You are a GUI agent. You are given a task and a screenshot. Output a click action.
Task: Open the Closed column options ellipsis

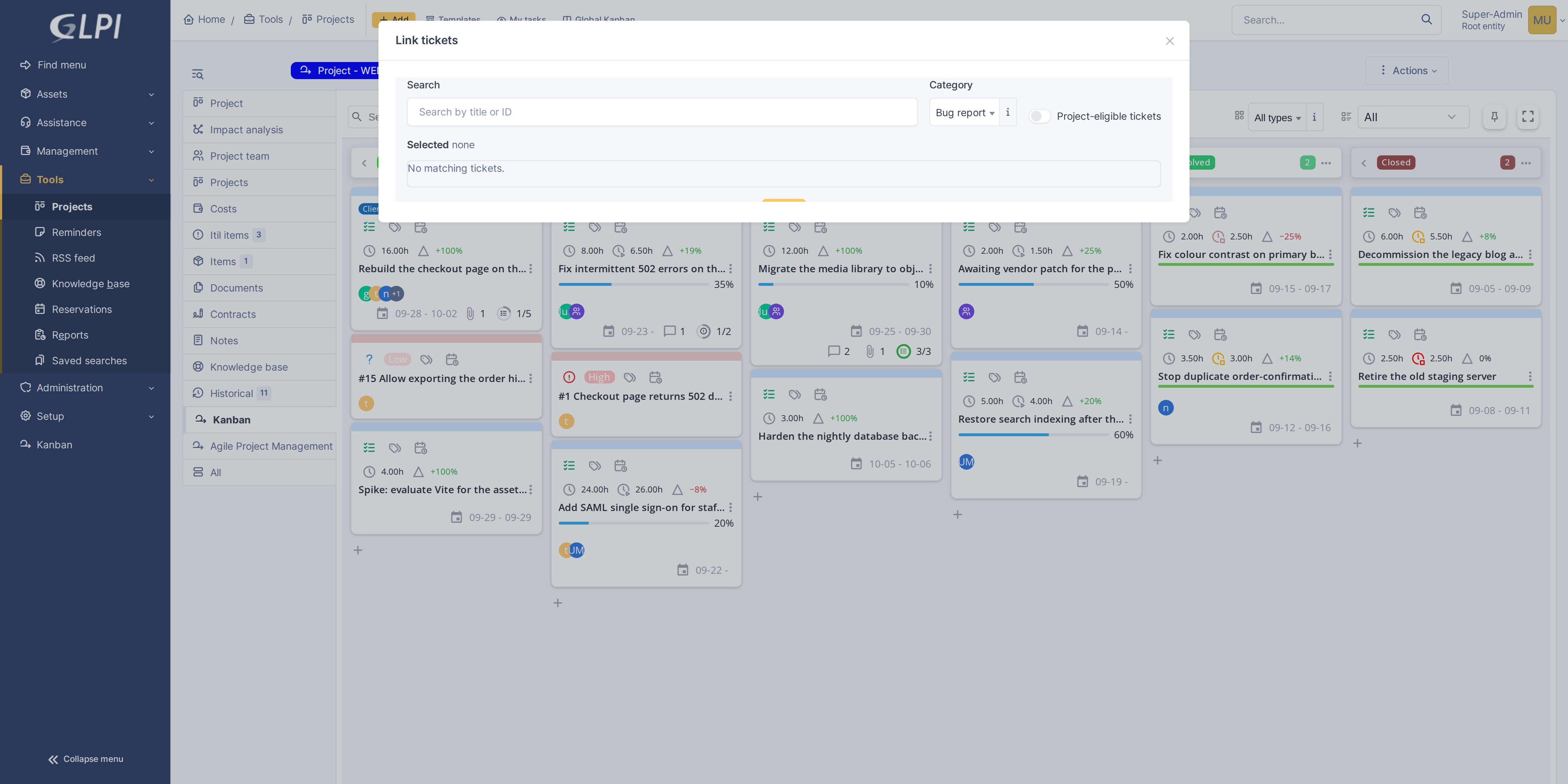(1526, 163)
